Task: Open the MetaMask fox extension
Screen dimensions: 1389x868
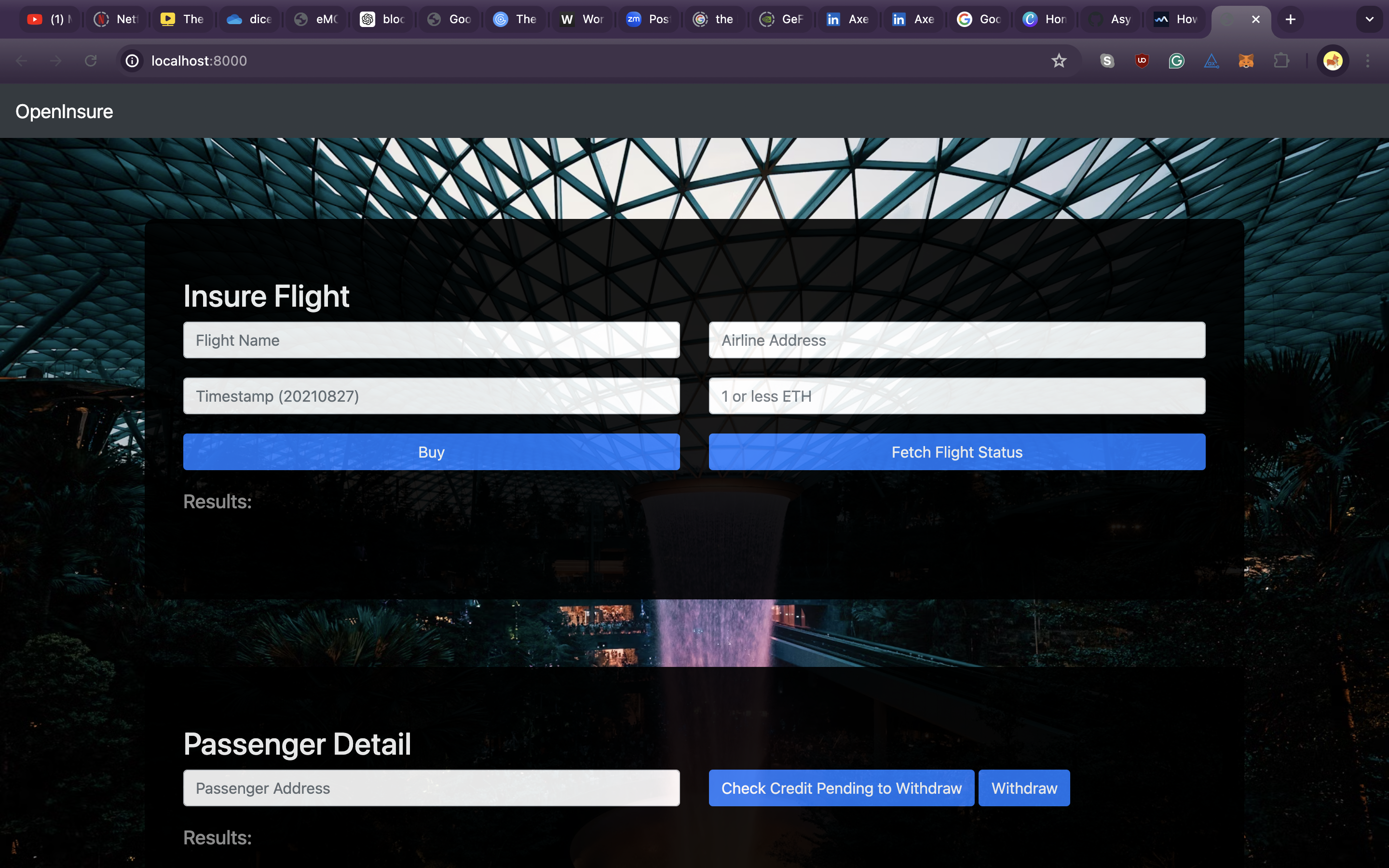Action: (1245, 61)
